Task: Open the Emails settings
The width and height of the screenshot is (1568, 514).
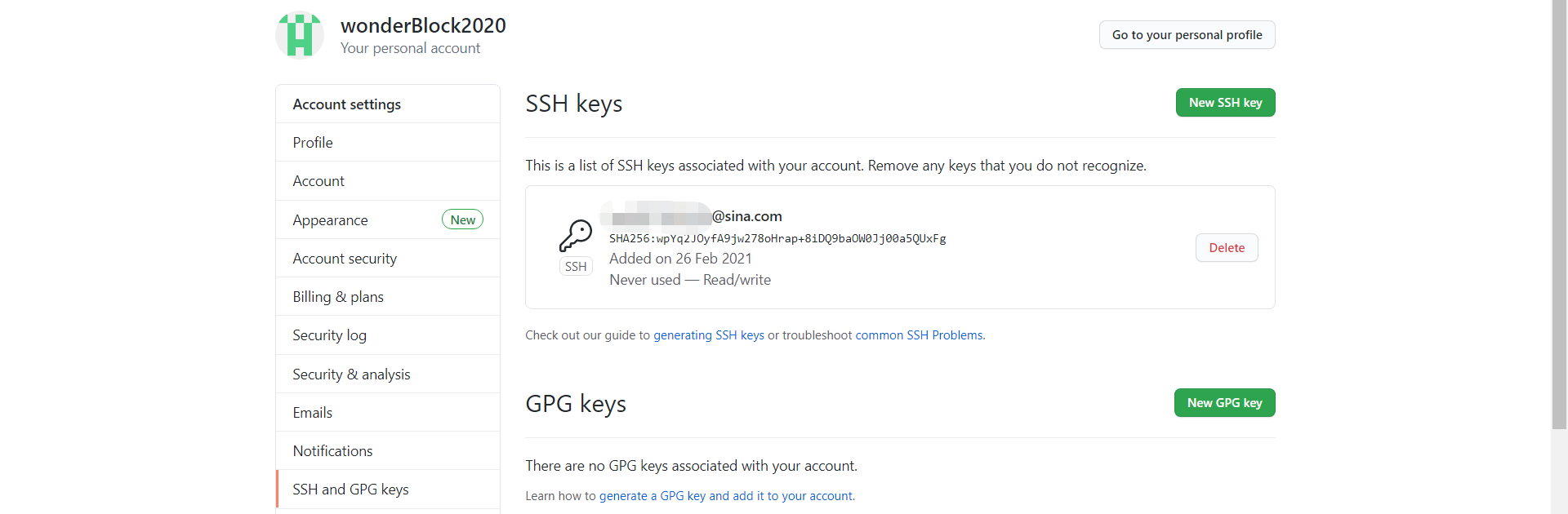Action: (x=312, y=413)
